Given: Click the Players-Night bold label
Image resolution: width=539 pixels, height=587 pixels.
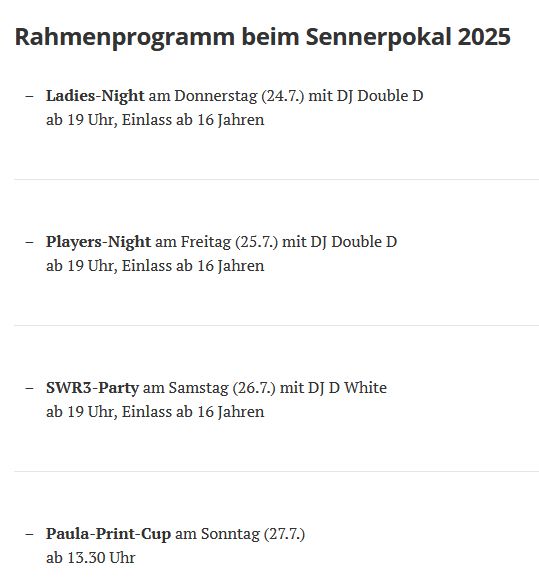Looking at the screenshot, I should point(98,243).
